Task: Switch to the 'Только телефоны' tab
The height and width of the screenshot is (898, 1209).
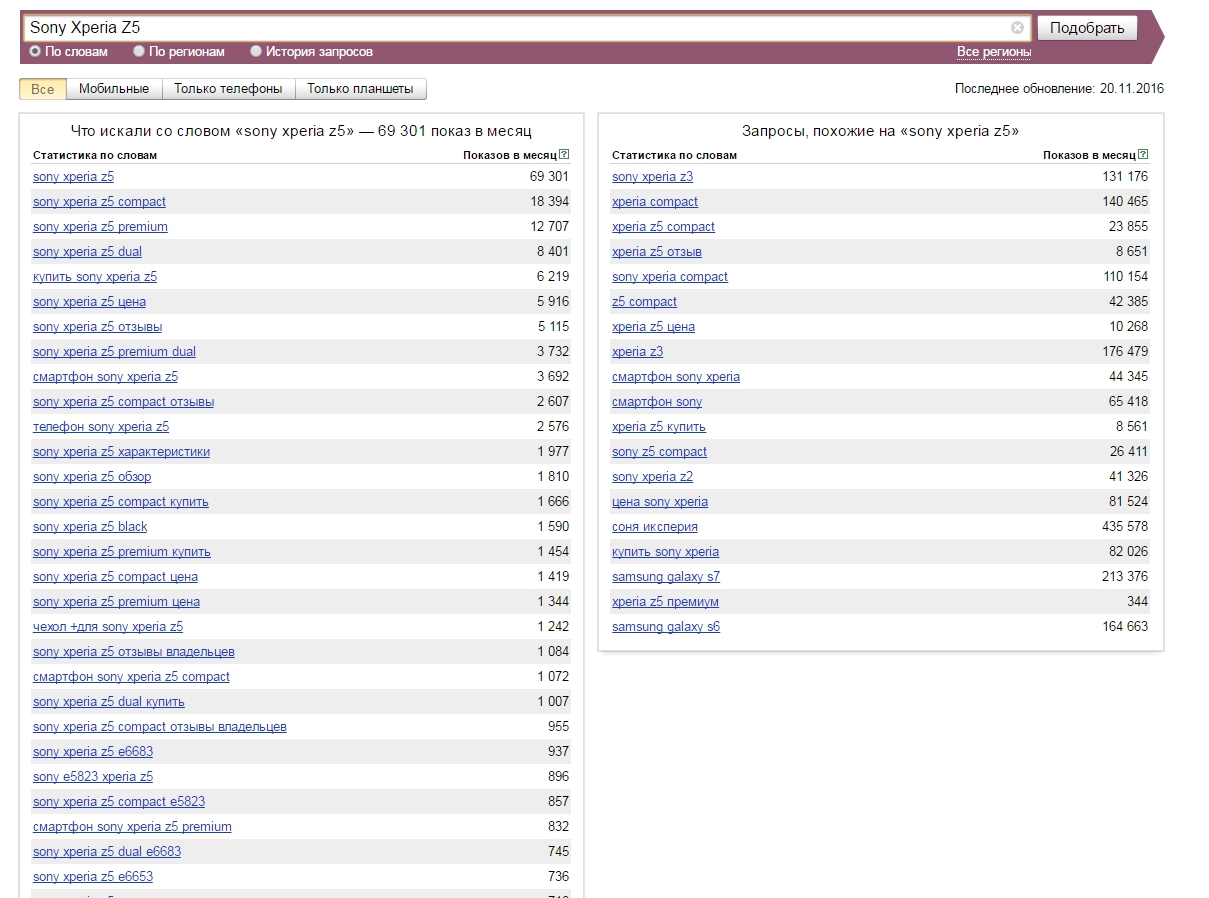Action: (x=228, y=89)
